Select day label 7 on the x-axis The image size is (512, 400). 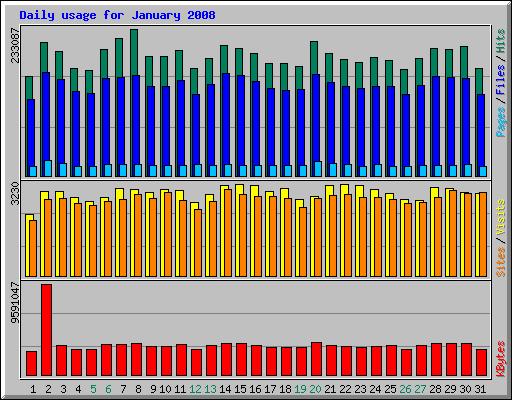point(123,389)
